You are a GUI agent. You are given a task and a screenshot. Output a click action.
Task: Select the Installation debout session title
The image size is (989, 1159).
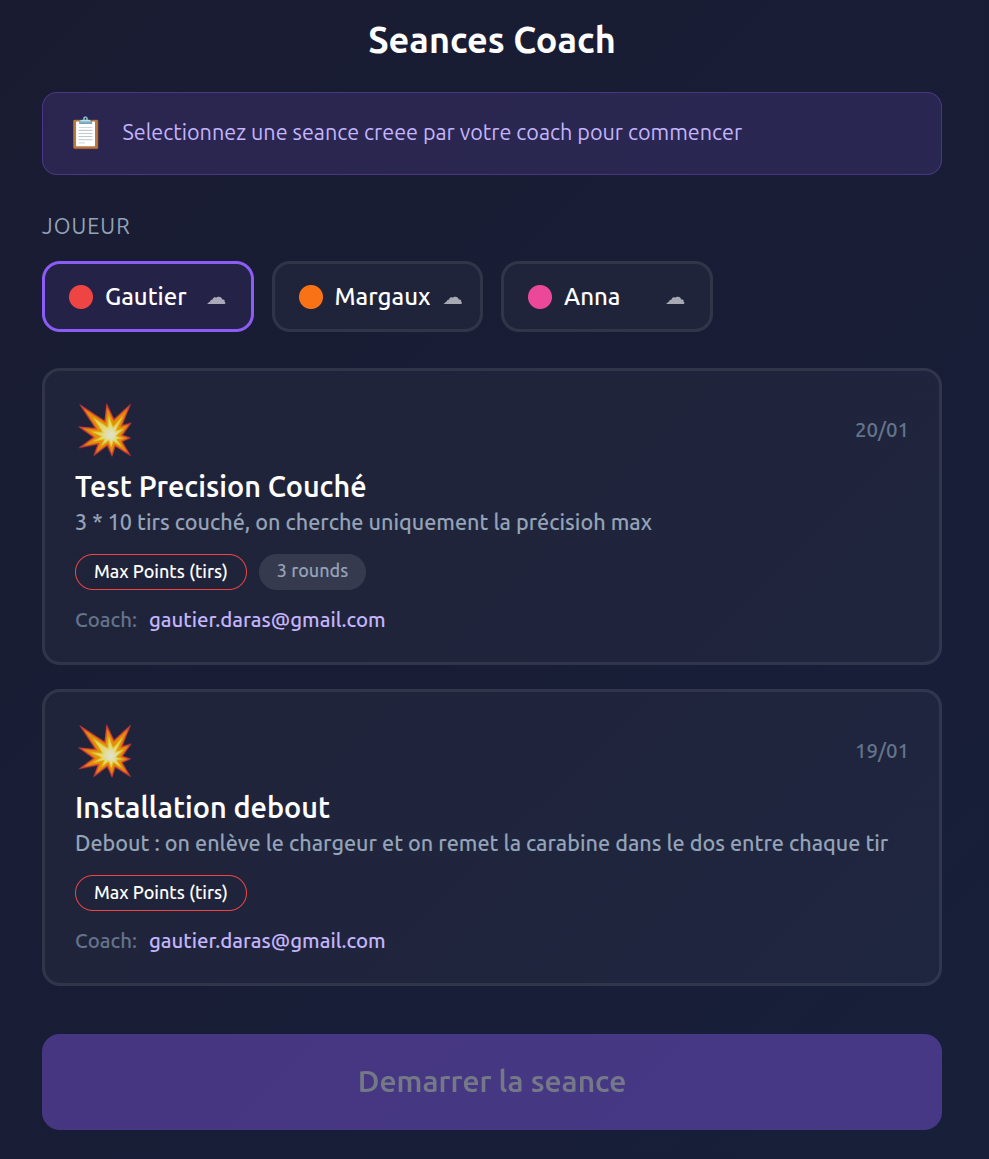pyautogui.click(x=203, y=808)
